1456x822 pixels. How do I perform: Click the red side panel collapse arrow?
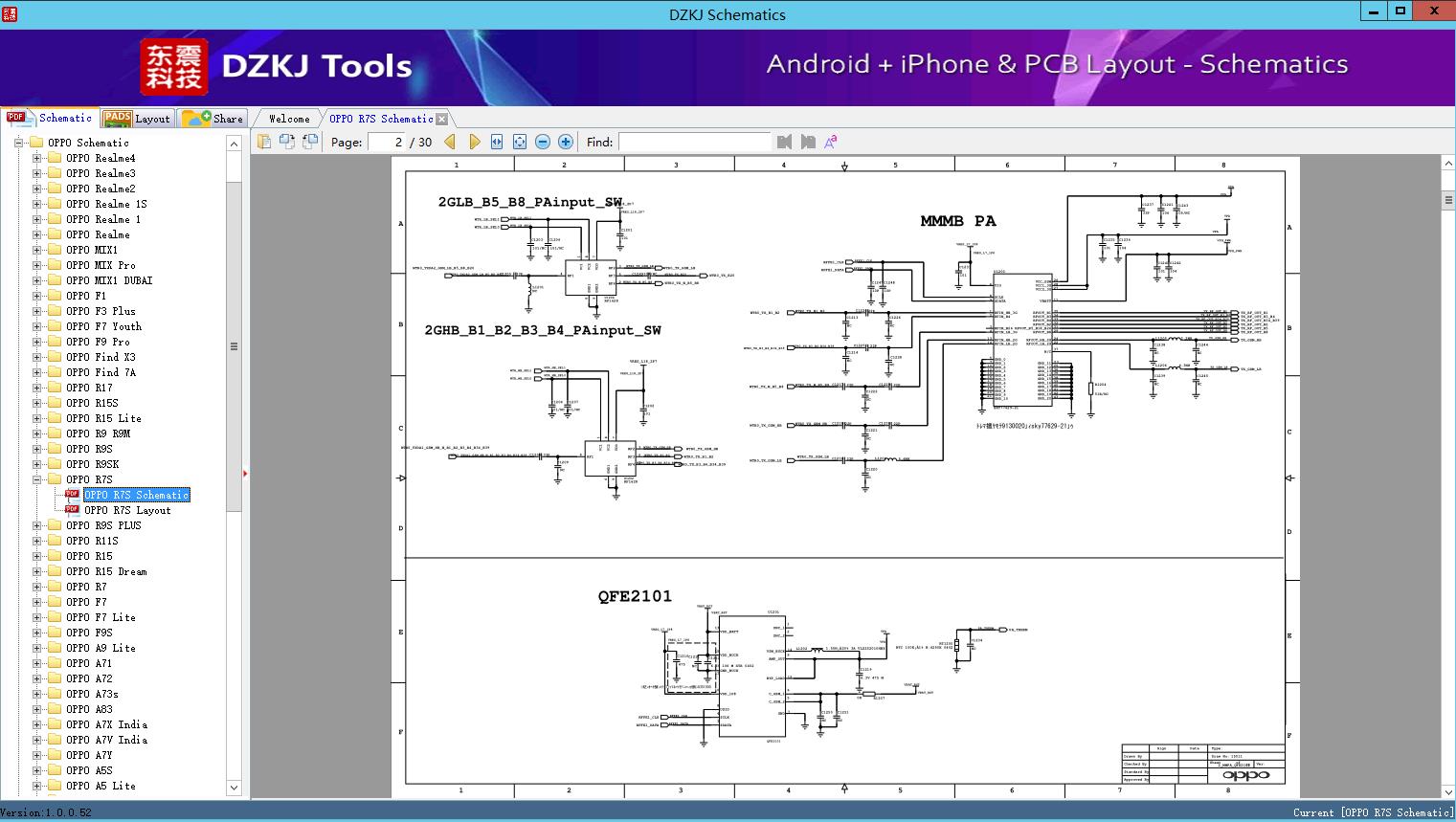246,474
